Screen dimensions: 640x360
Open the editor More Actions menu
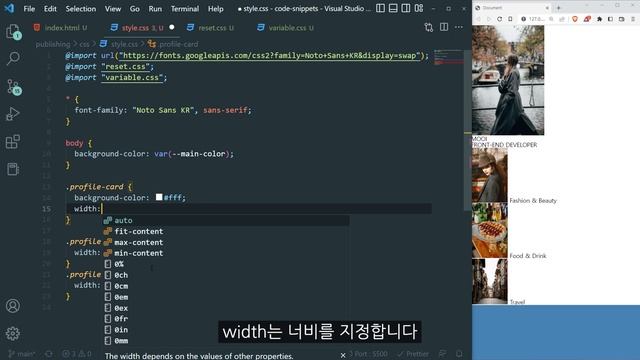pos(459,27)
